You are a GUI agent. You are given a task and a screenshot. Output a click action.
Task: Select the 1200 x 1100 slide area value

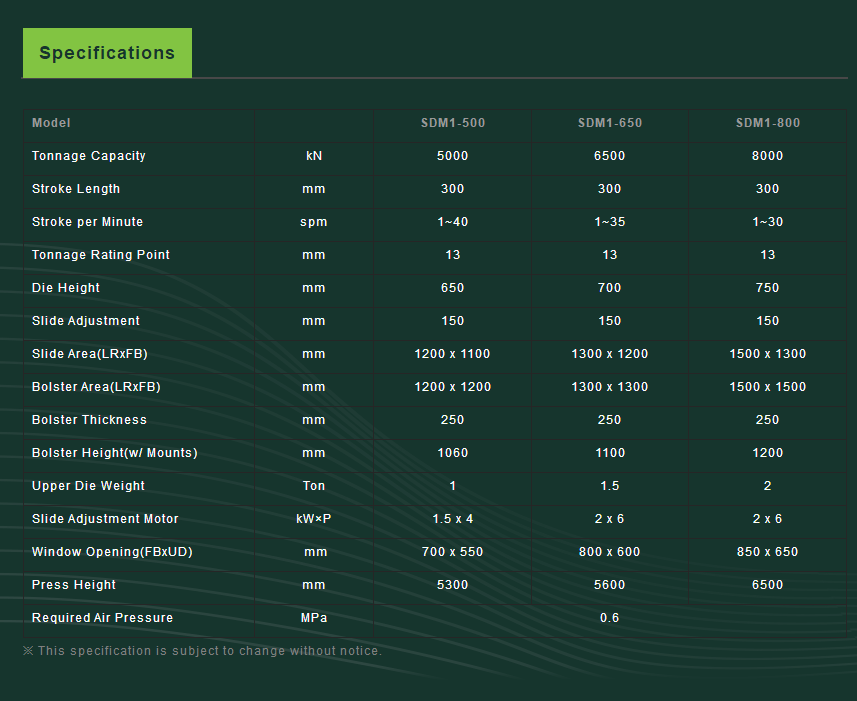453,354
